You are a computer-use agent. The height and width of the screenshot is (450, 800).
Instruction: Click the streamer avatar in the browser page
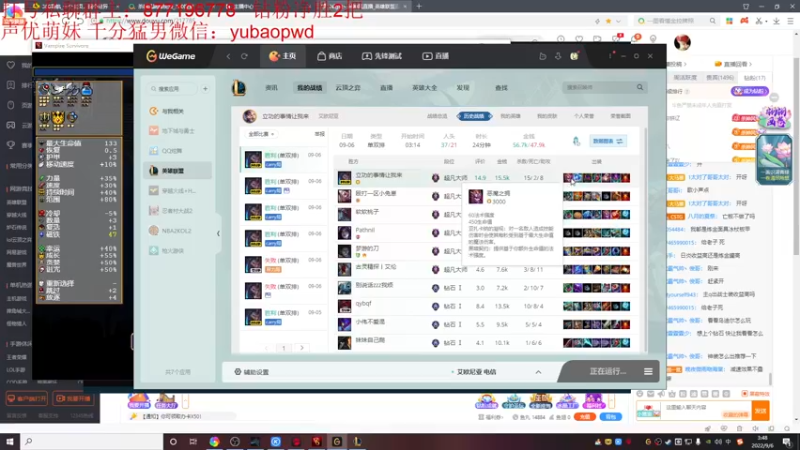point(682,42)
